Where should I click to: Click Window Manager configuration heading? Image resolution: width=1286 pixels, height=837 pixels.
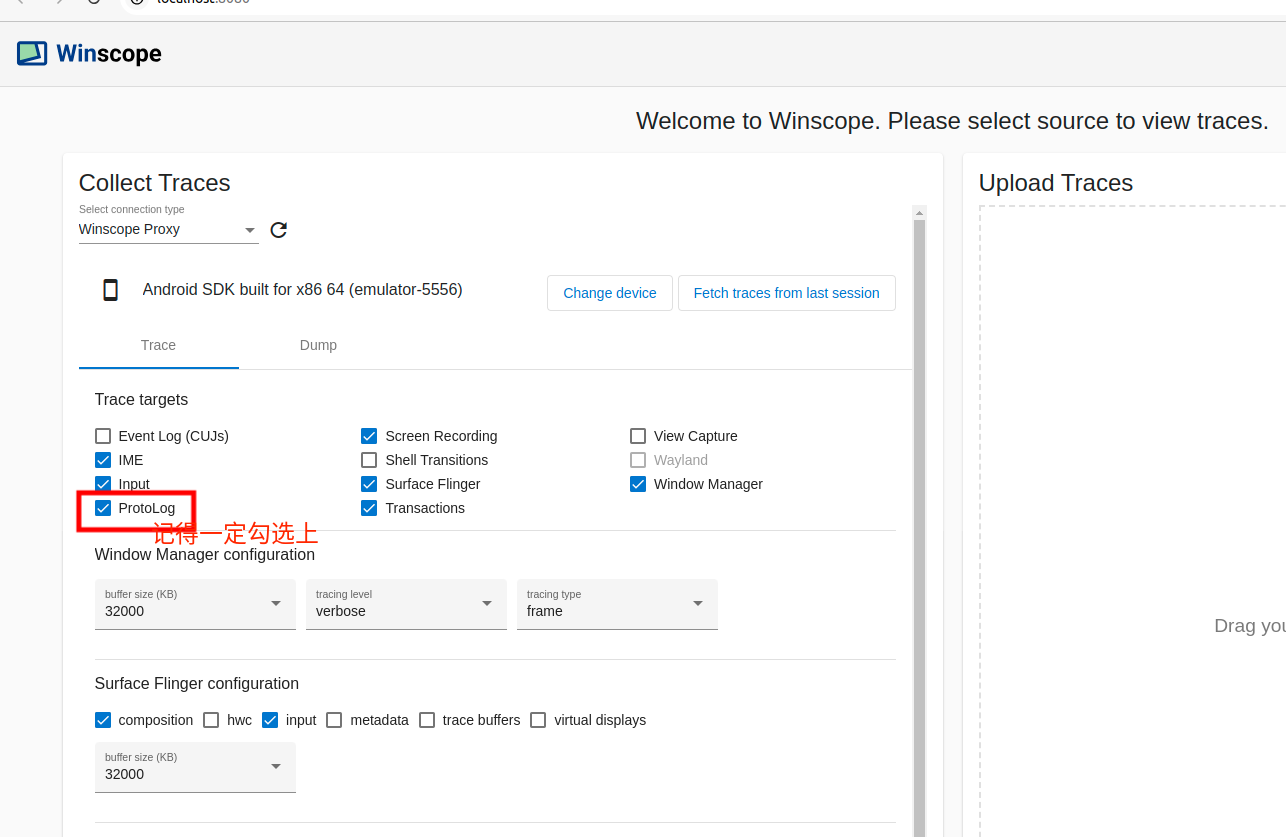[x=205, y=555]
